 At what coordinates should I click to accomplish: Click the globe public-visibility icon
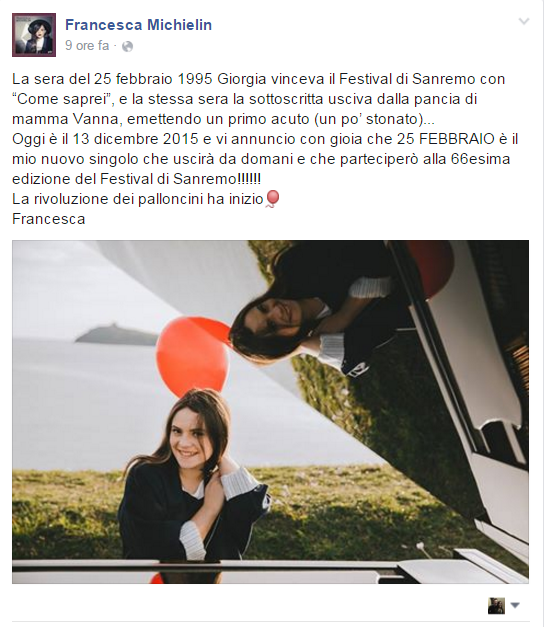[127, 46]
